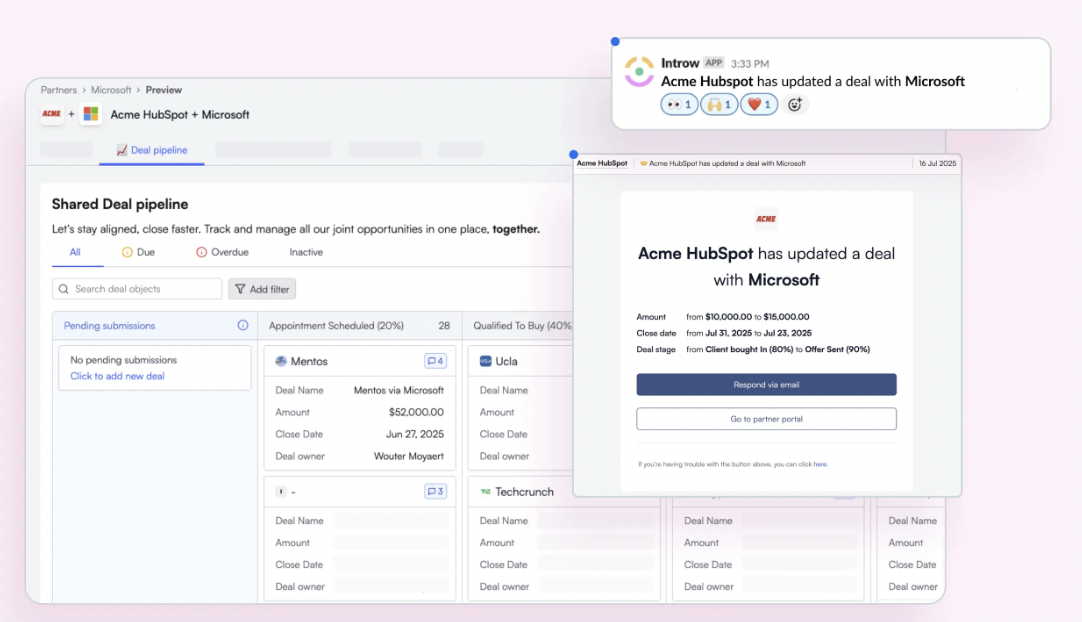Switch to the Inactive tab

[306, 252]
